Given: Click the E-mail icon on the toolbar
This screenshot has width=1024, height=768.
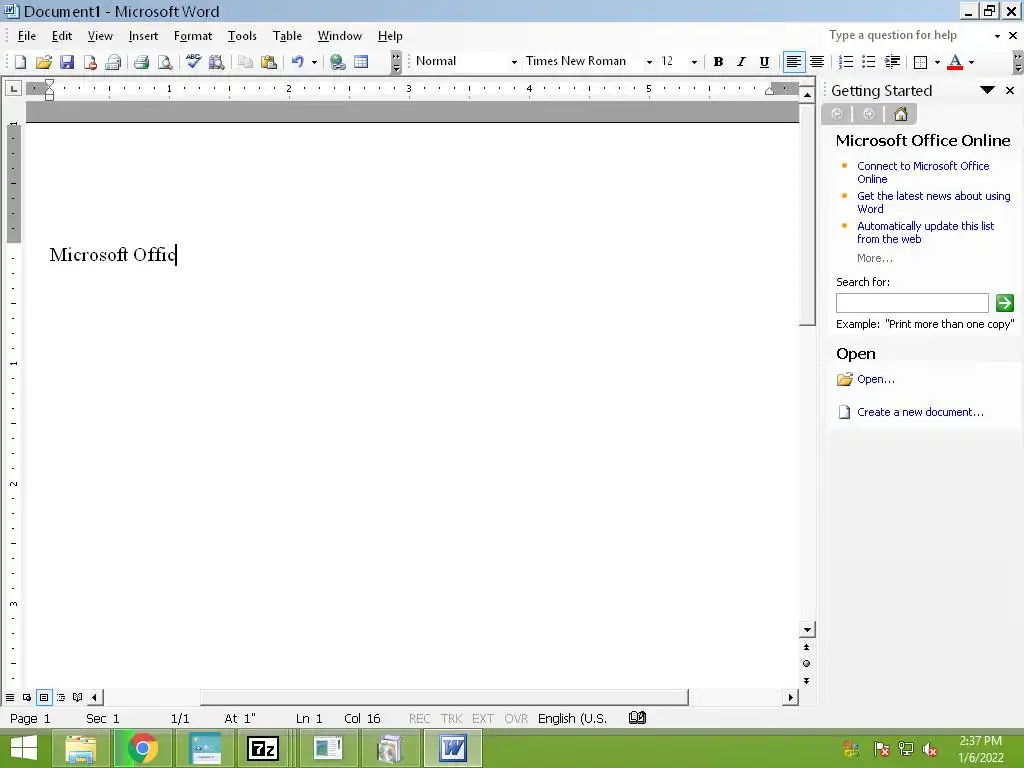Looking at the screenshot, I should (113, 62).
